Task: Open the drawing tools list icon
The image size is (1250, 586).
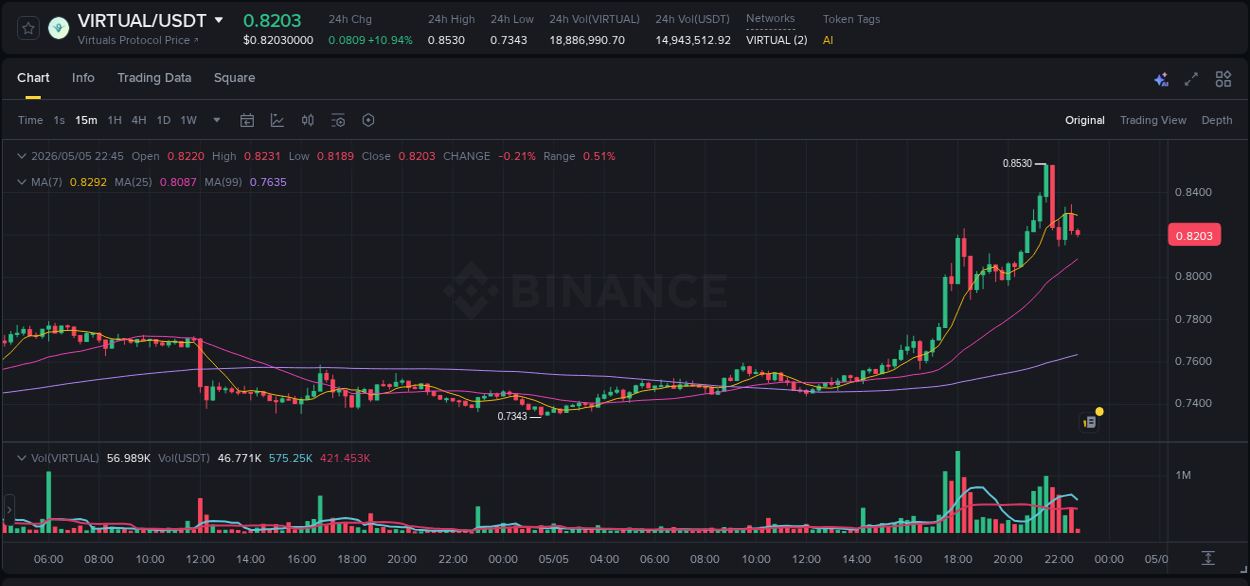Action: [x=338, y=120]
